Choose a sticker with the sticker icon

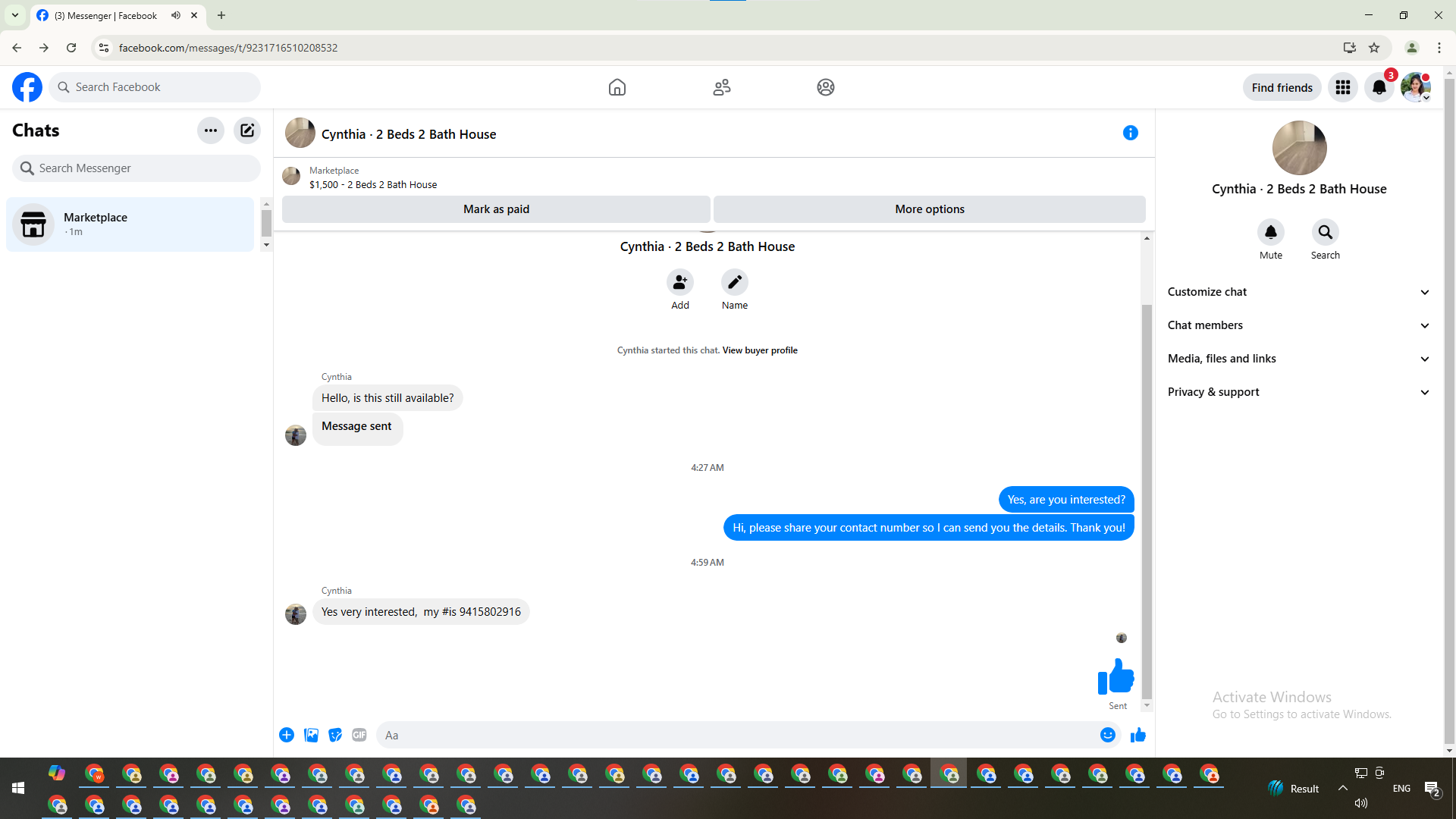(x=335, y=735)
